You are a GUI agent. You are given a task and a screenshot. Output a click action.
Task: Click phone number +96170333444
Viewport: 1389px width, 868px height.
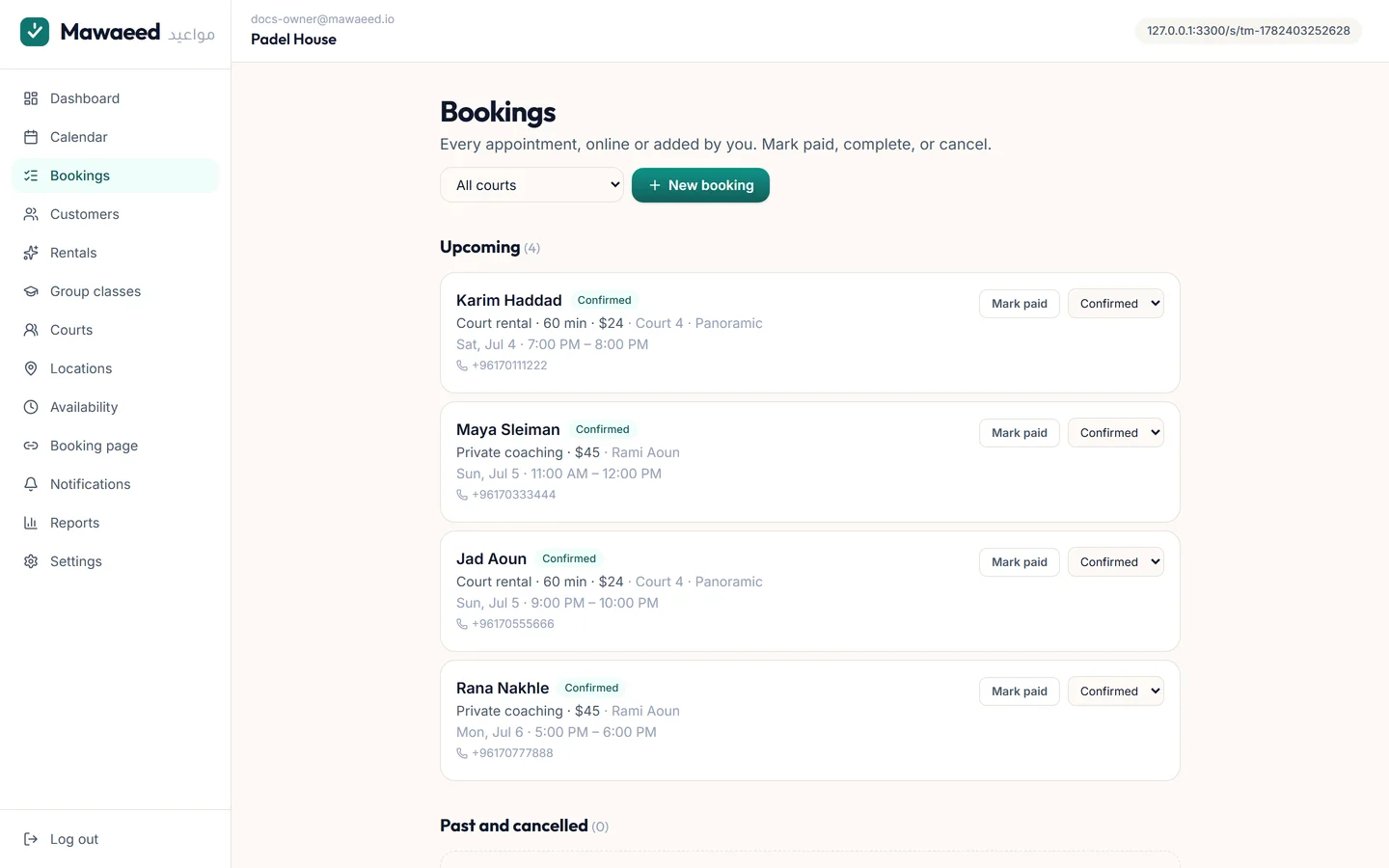(x=514, y=495)
